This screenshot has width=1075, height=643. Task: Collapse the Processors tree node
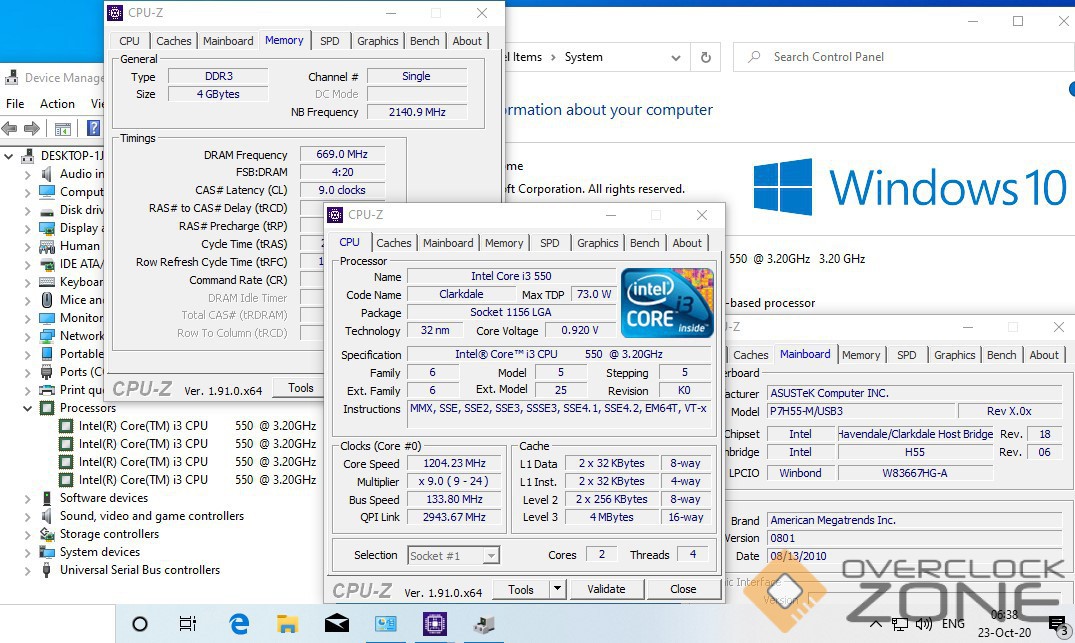(28, 408)
